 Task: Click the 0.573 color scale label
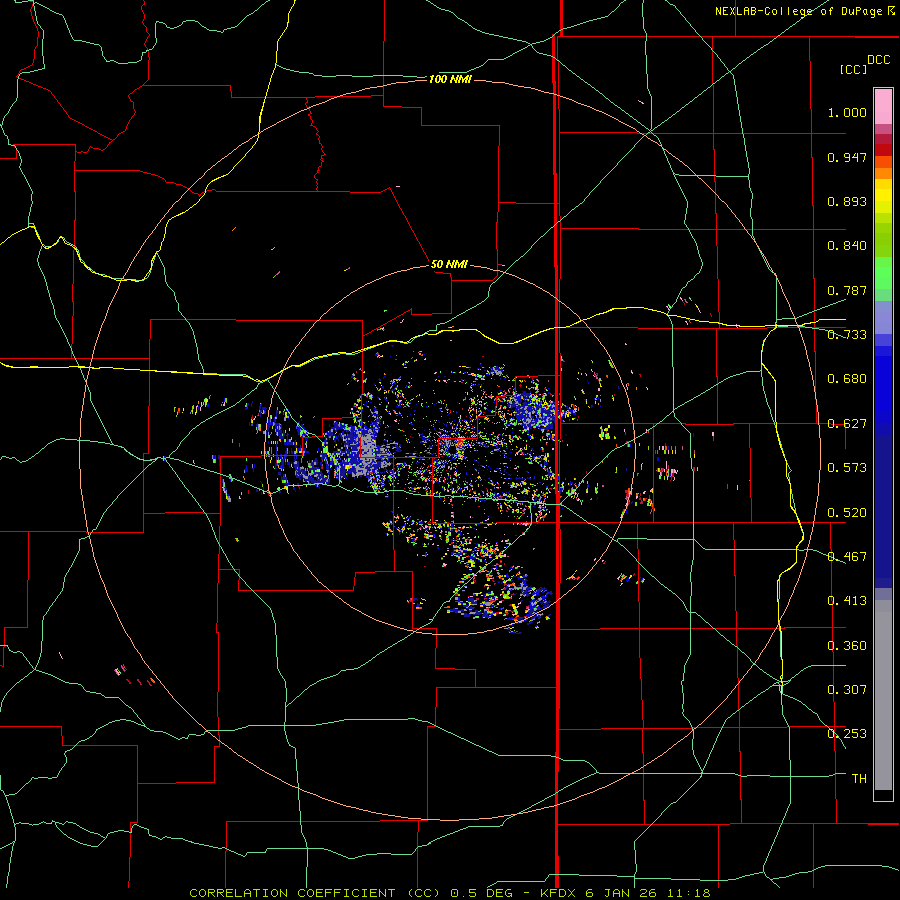pyautogui.click(x=847, y=468)
